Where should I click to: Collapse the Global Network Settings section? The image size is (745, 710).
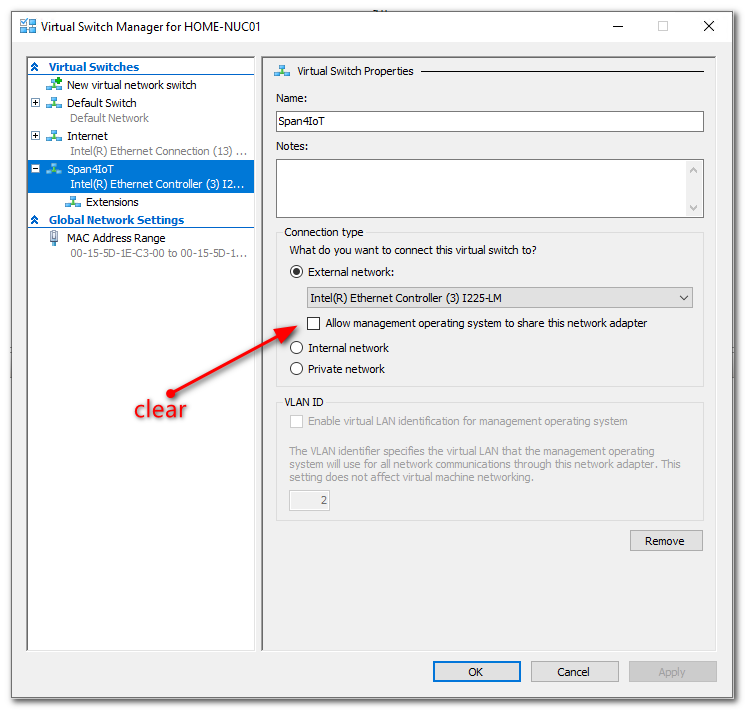[35, 220]
